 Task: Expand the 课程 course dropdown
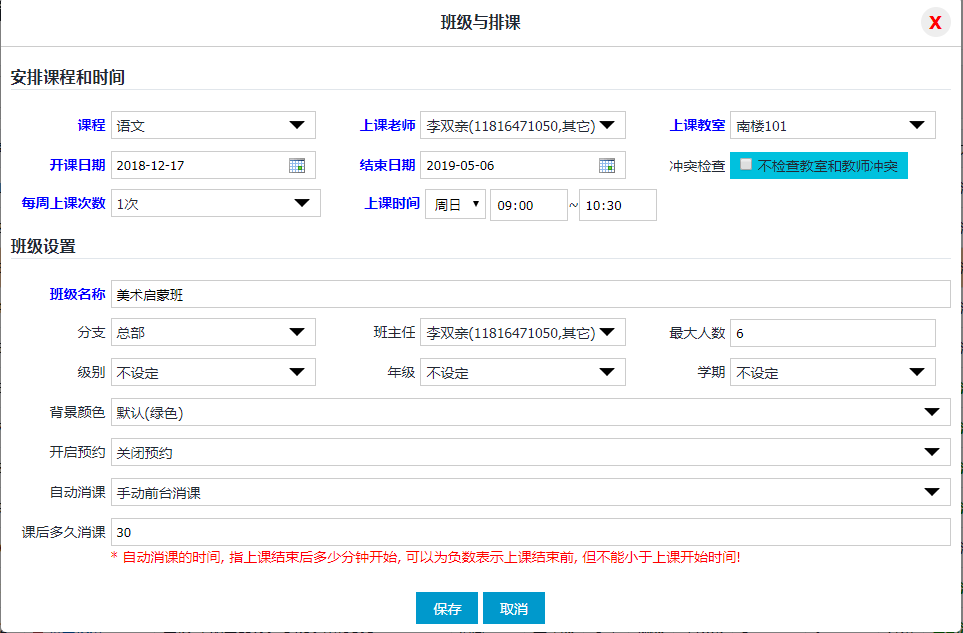pos(213,125)
